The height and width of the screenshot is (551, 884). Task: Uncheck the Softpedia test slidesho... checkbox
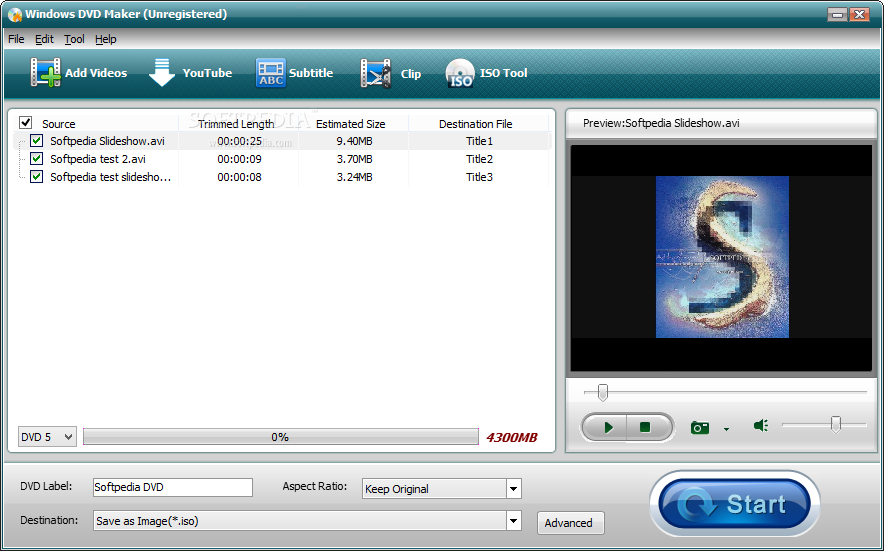click(x=37, y=177)
